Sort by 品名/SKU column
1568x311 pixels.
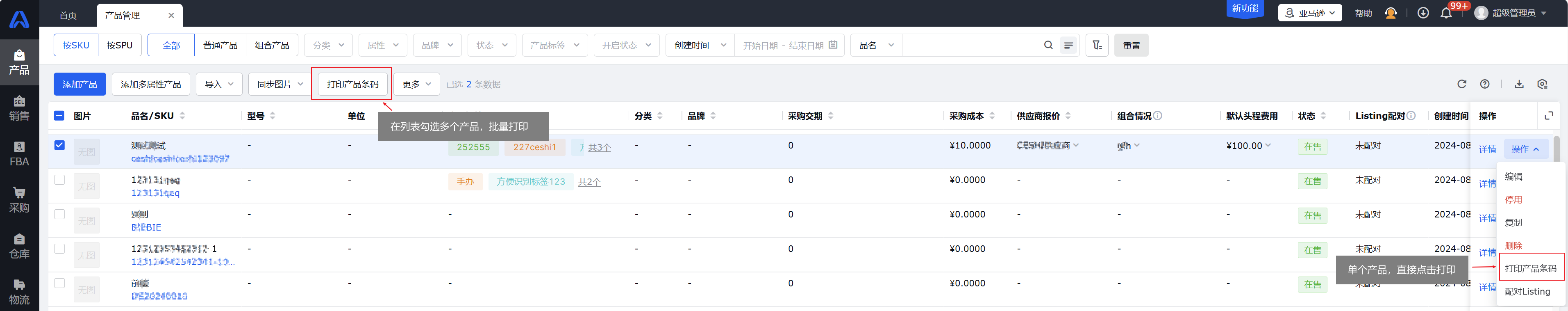182,116
